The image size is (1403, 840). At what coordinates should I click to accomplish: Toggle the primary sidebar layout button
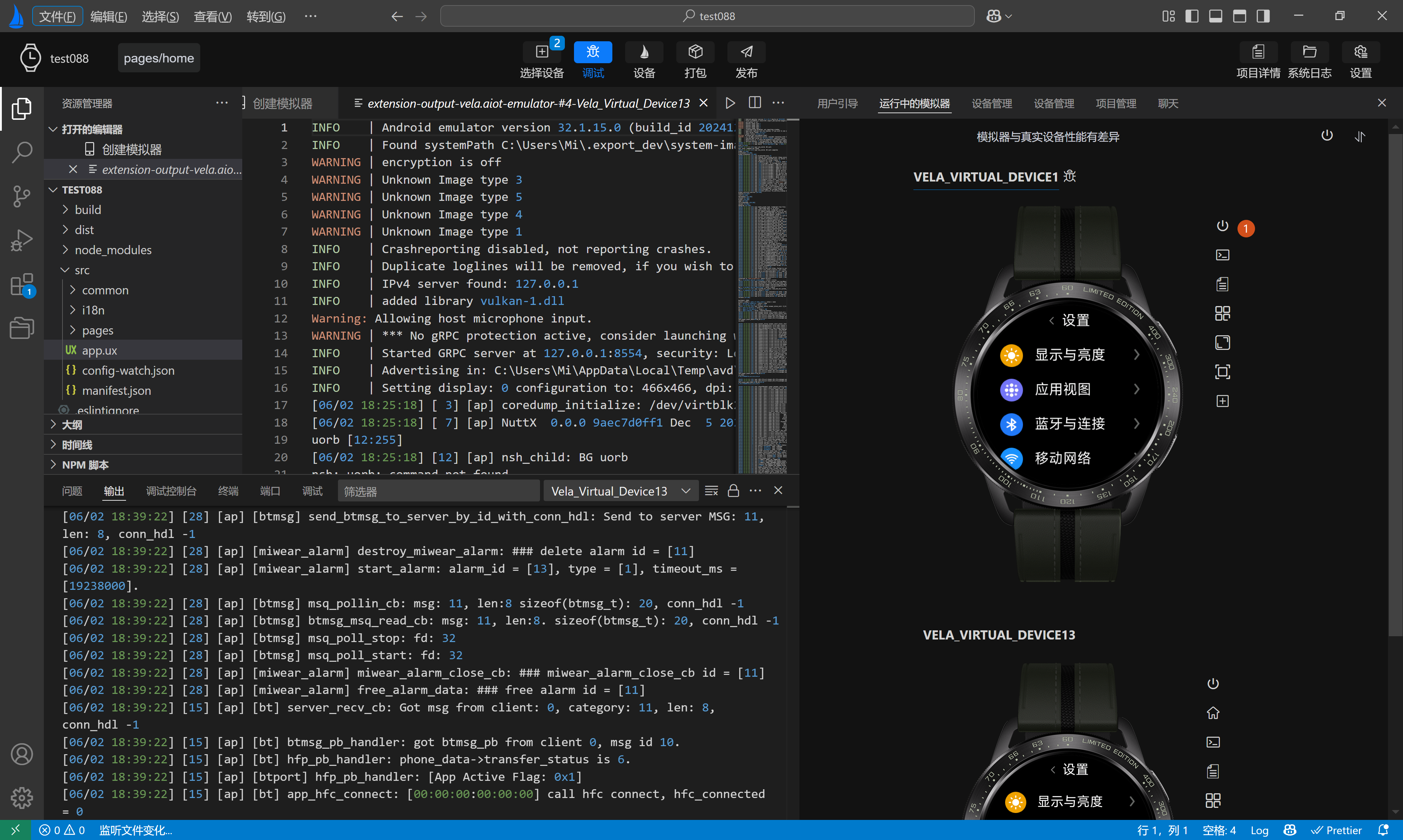click(1191, 16)
